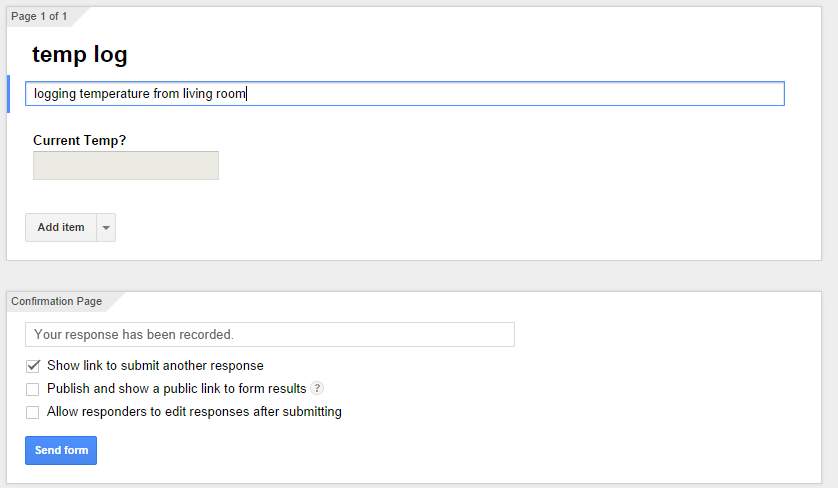Screen dimensions: 838x488
Task: Click the Current Temp? question label
Action: click(x=80, y=141)
